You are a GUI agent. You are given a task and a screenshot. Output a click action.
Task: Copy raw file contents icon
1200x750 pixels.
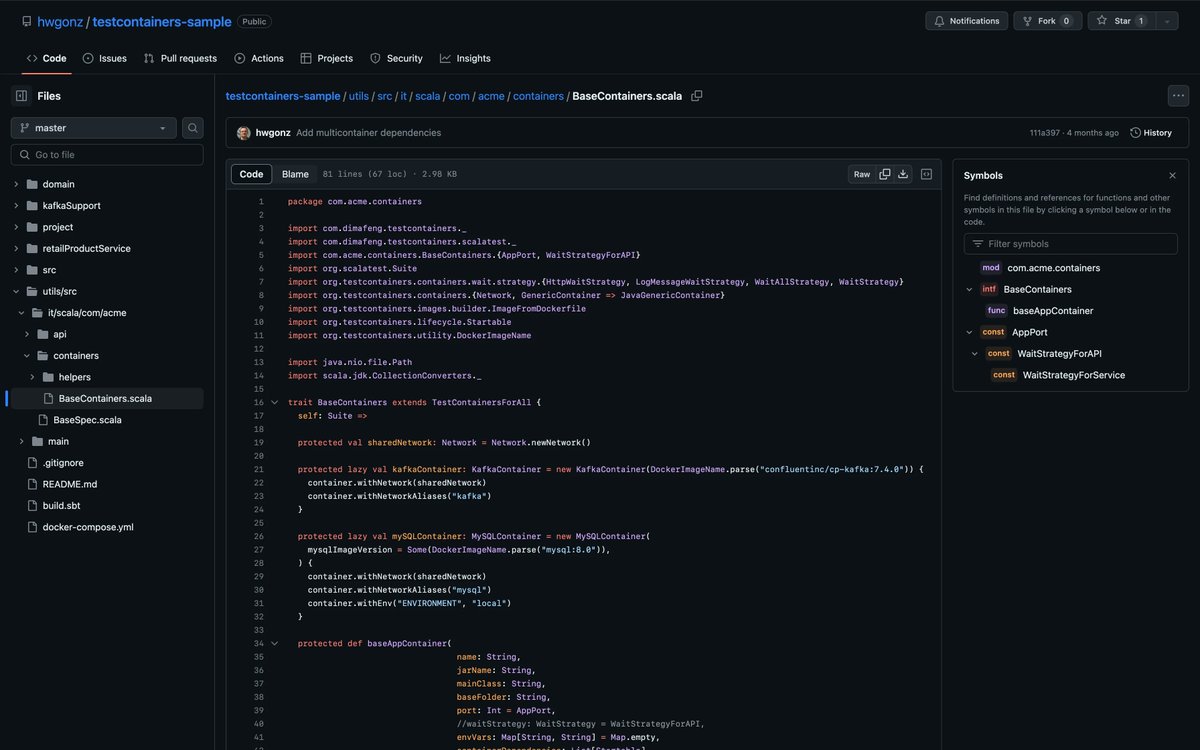pos(885,174)
